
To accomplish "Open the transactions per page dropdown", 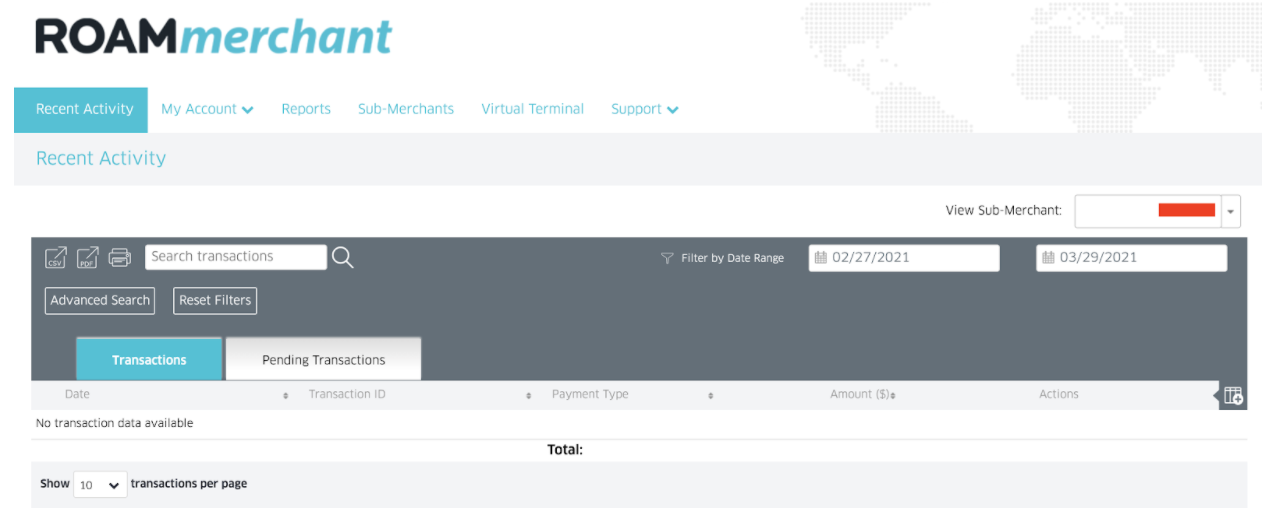I will point(100,485).
